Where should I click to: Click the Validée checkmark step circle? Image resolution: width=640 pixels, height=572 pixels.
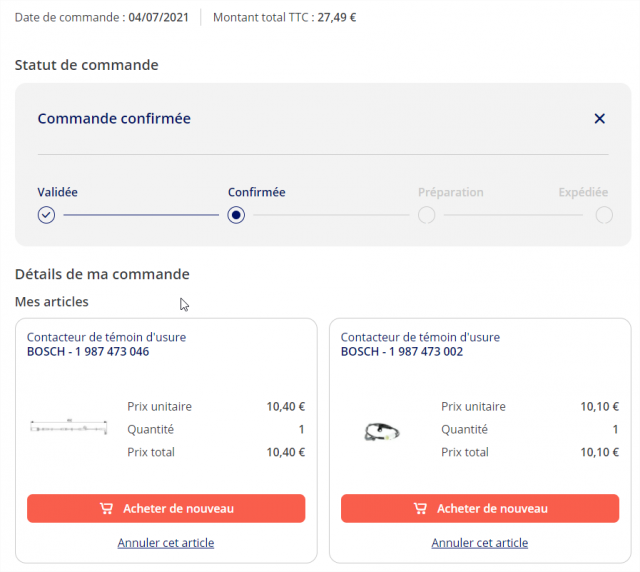tap(46, 215)
